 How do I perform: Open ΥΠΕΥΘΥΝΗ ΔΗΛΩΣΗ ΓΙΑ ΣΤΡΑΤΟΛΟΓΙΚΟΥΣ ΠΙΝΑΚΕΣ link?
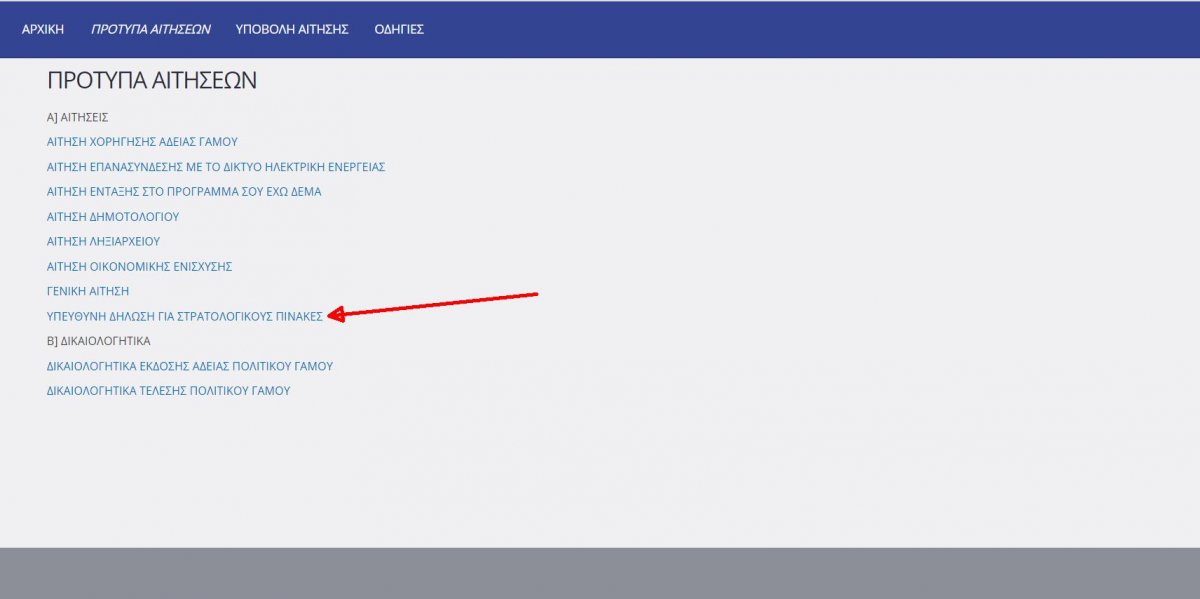[185, 316]
